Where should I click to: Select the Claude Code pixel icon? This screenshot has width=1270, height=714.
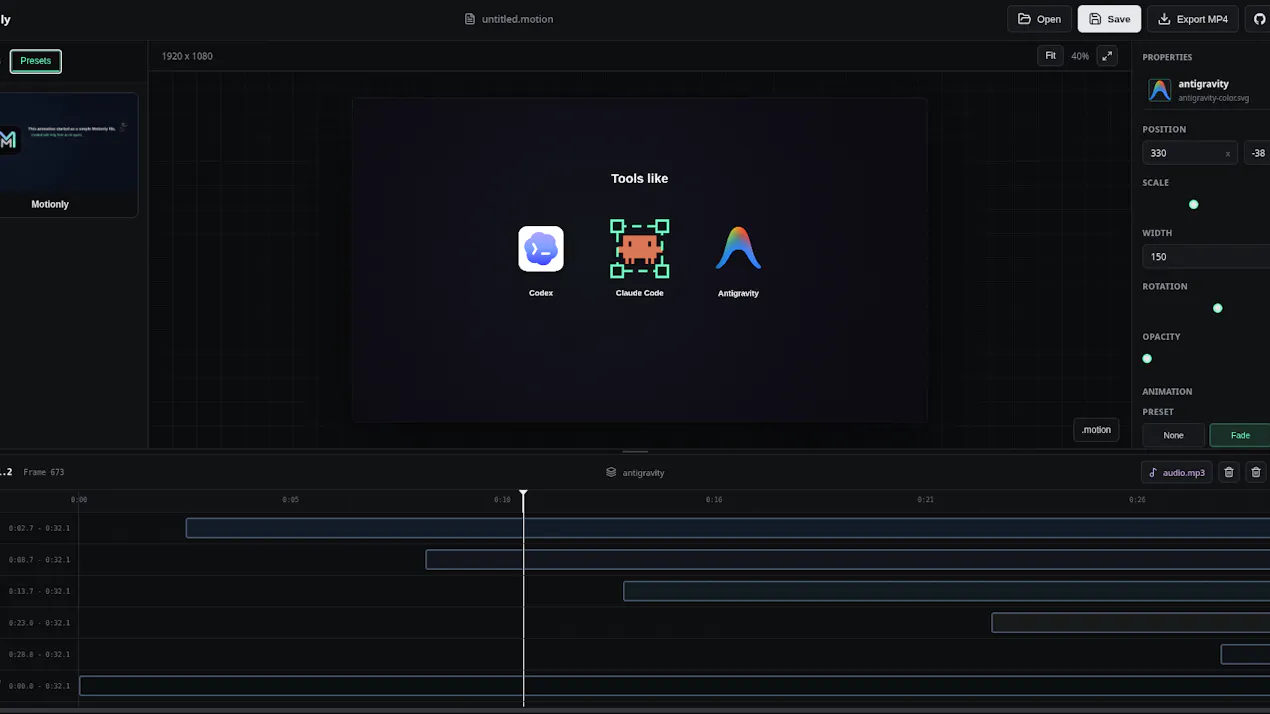click(x=640, y=249)
